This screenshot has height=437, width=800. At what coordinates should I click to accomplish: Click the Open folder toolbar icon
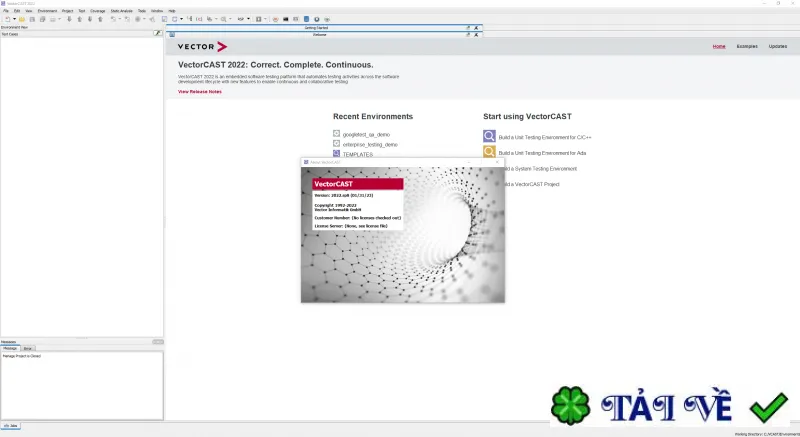22,19
